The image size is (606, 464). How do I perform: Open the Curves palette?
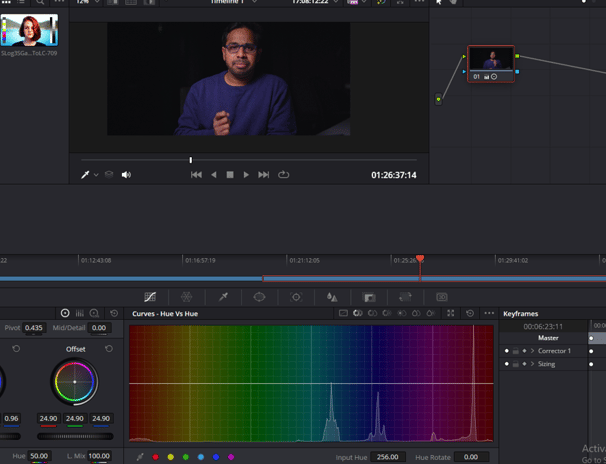click(150, 297)
